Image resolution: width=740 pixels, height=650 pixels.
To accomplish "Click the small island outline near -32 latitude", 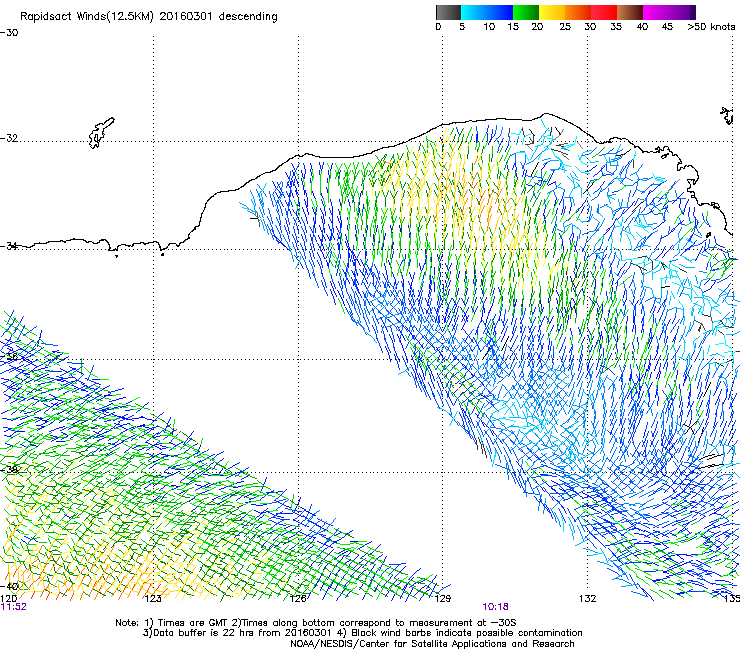I will [101, 133].
